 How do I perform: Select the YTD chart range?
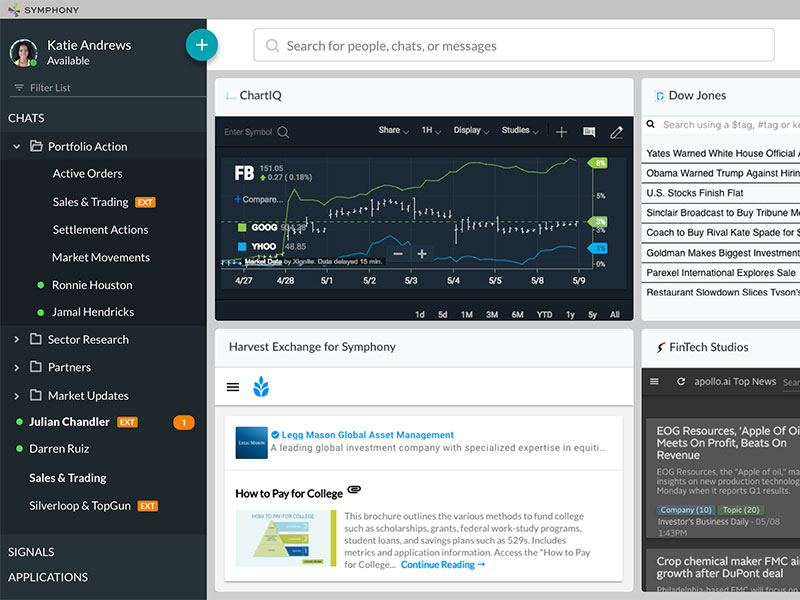pyautogui.click(x=544, y=314)
